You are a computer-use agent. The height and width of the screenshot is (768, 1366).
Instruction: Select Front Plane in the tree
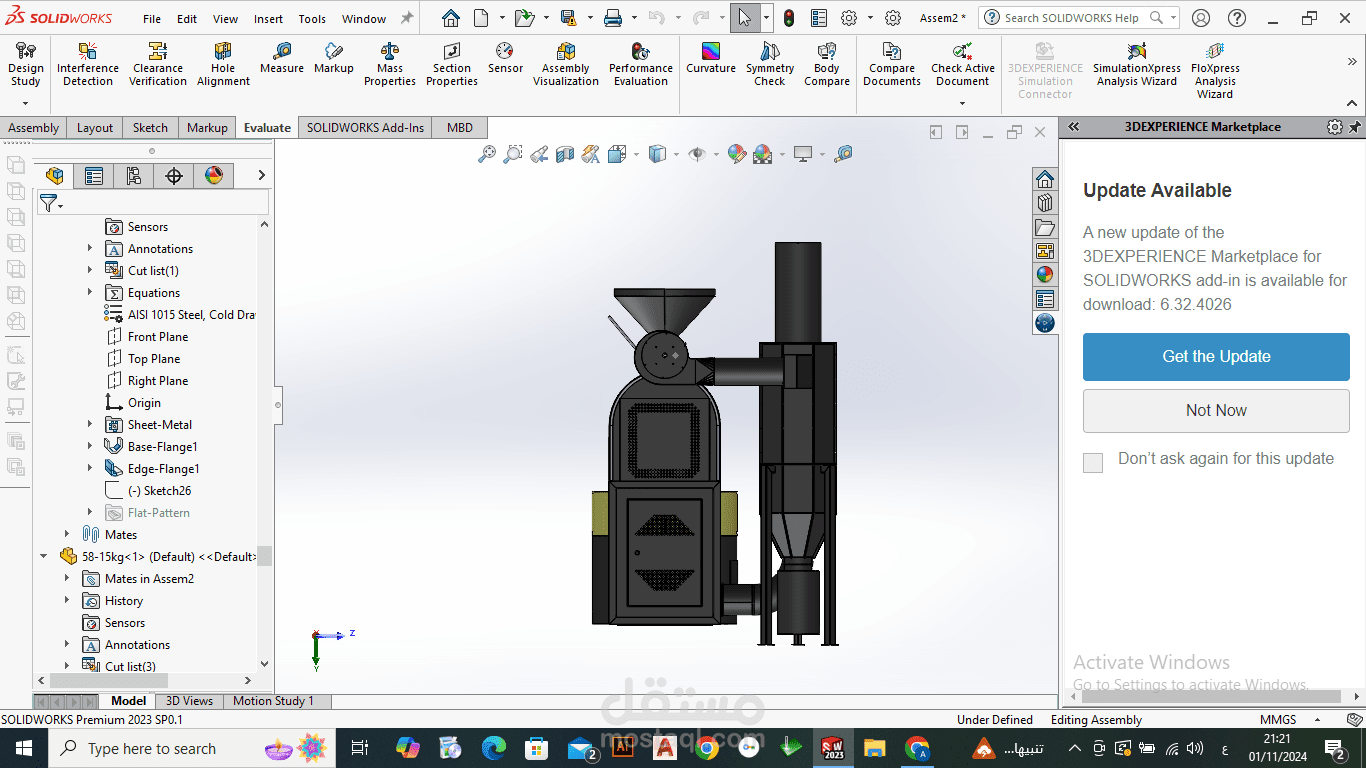click(x=158, y=336)
